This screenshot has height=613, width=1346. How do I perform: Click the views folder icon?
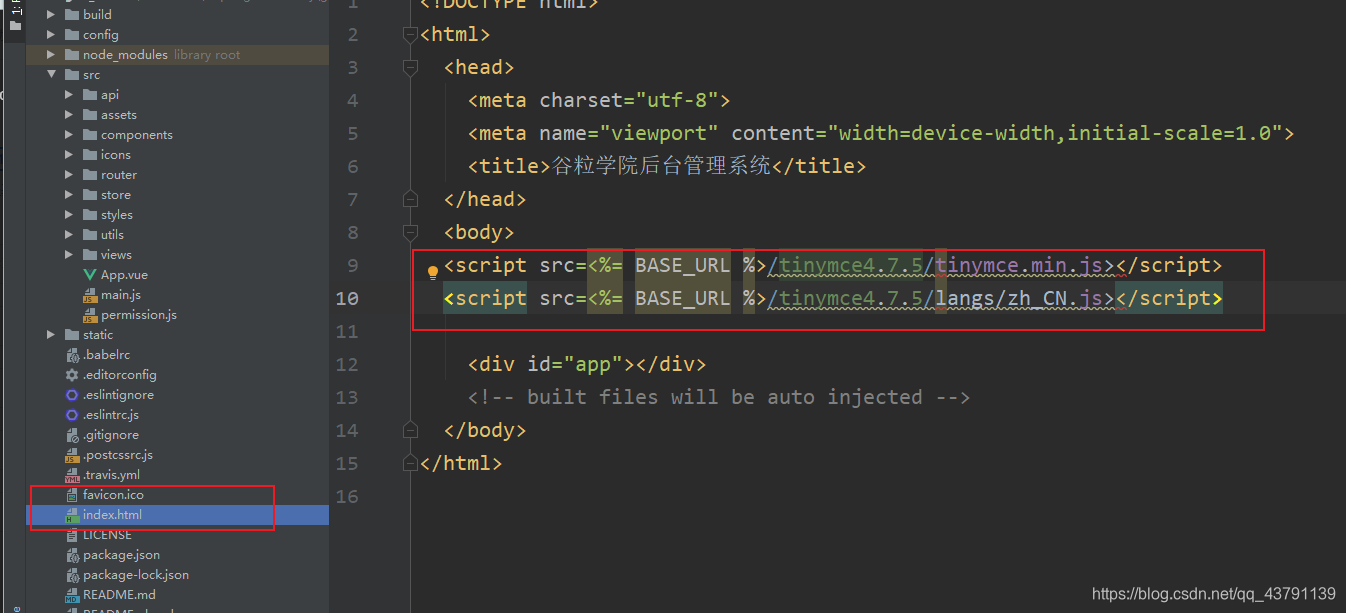click(x=89, y=255)
